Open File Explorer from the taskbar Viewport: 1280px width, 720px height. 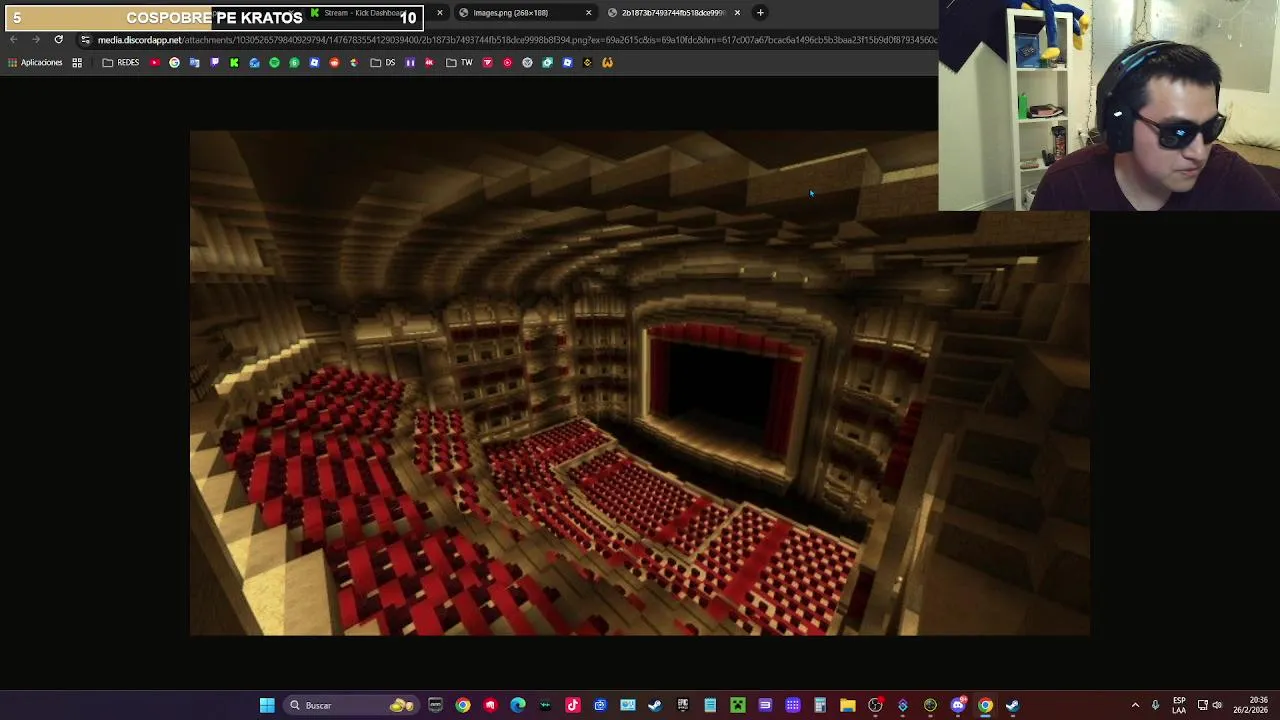pyautogui.click(x=847, y=705)
